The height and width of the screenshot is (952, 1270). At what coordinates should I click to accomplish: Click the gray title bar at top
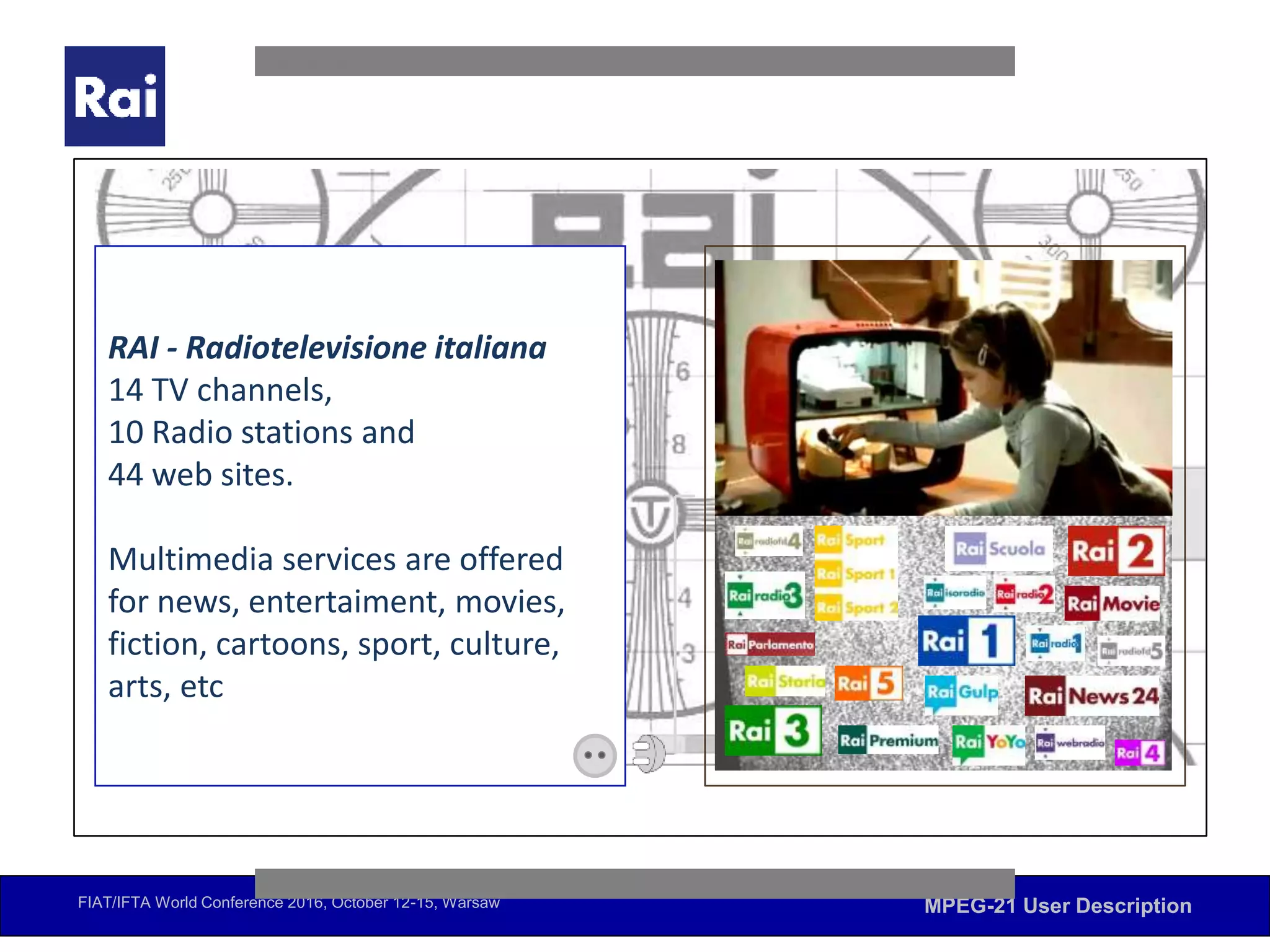[x=634, y=61]
